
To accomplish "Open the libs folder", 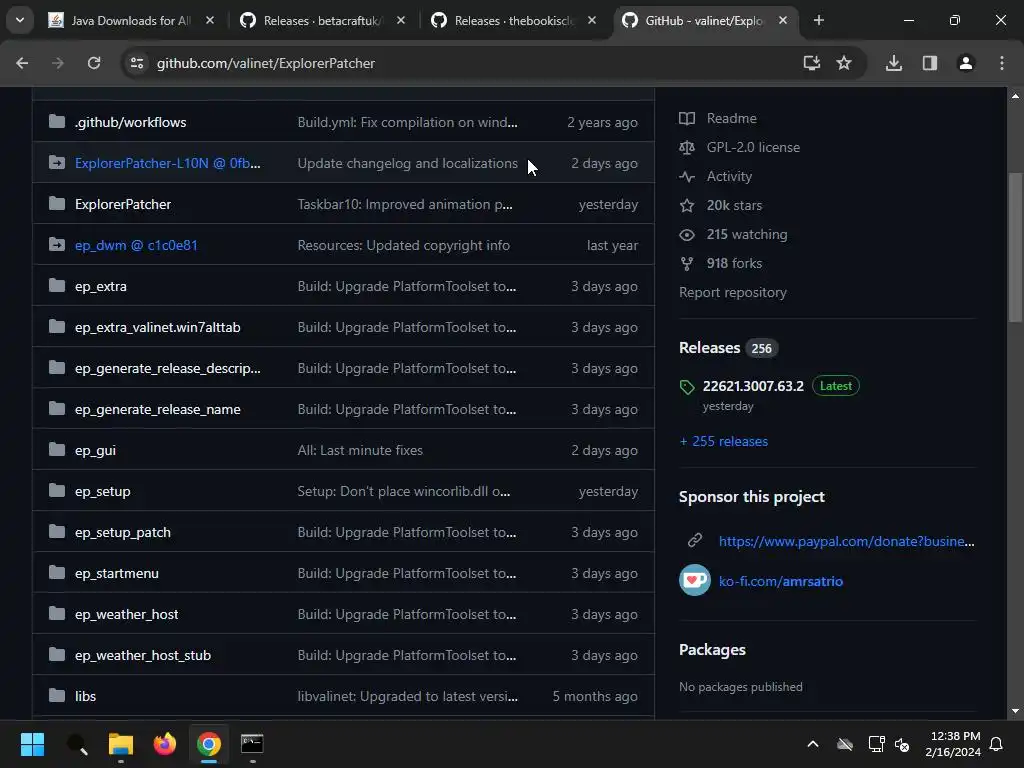I will click(x=85, y=696).
